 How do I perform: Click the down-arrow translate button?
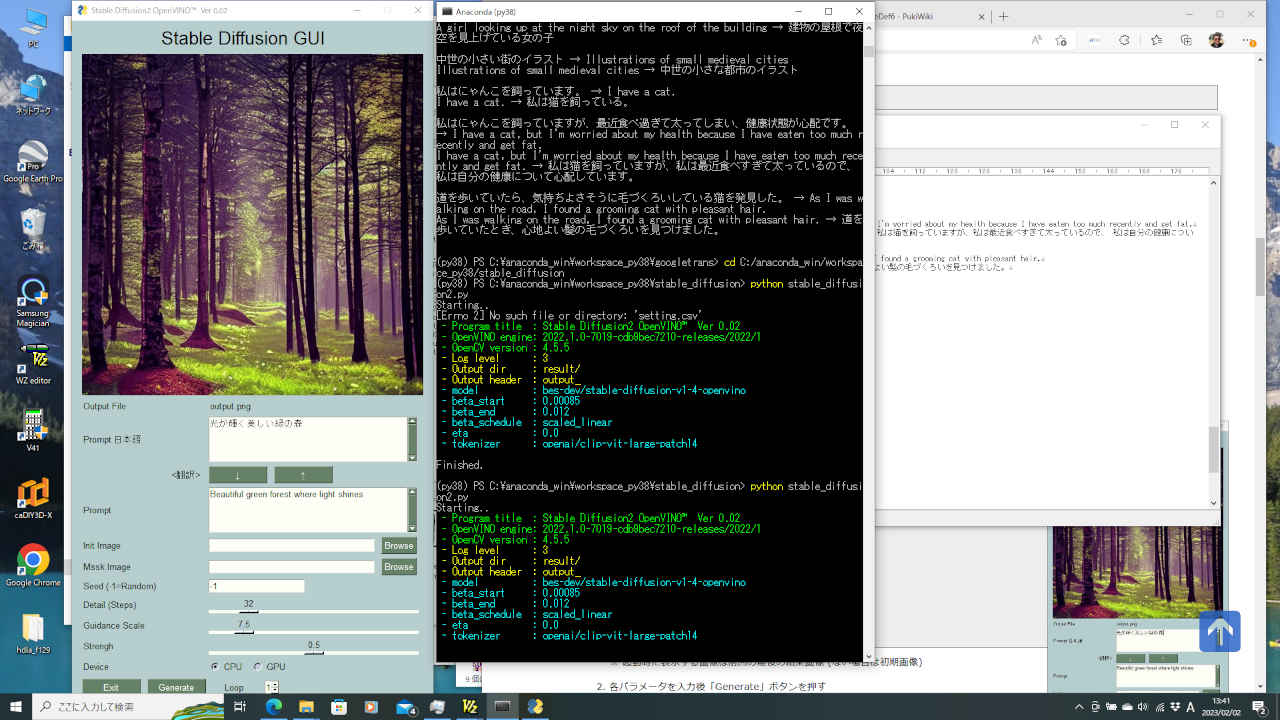point(237,475)
